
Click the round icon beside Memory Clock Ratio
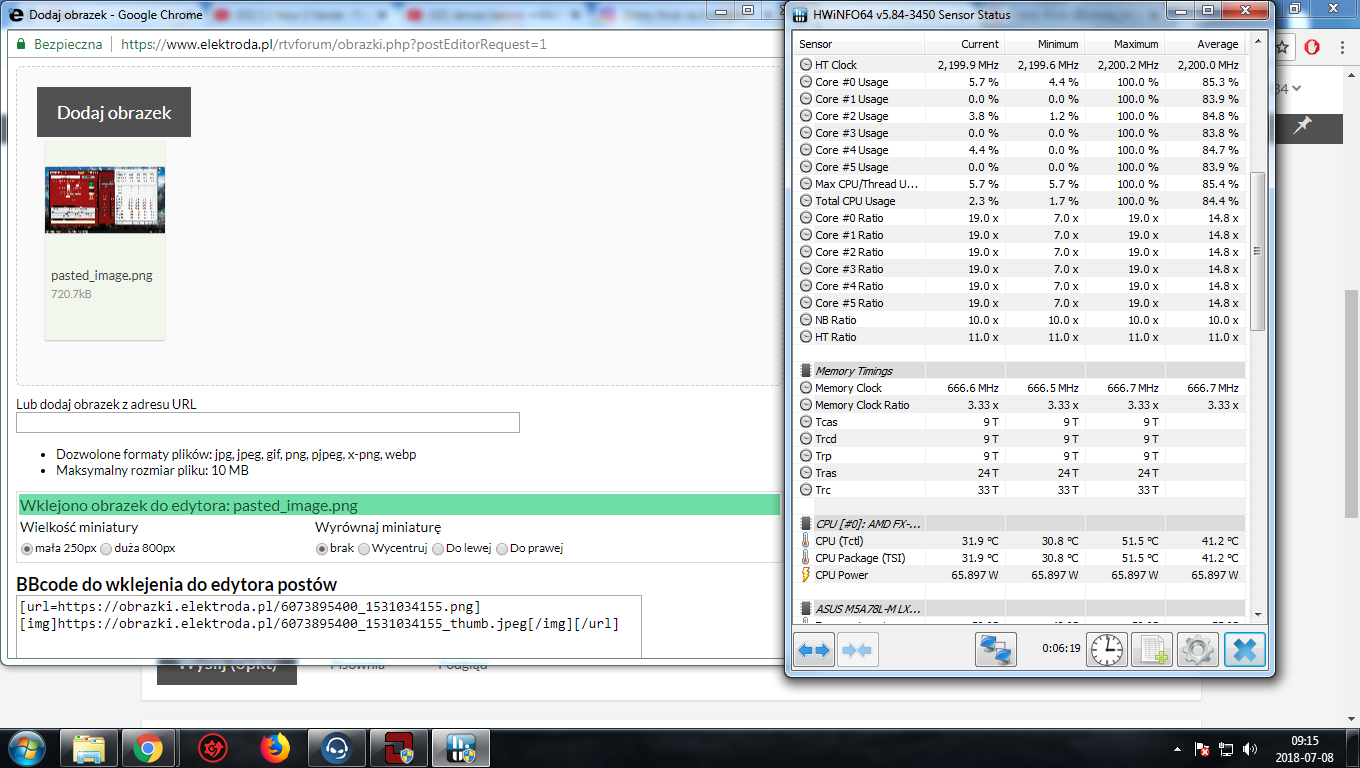click(806, 405)
